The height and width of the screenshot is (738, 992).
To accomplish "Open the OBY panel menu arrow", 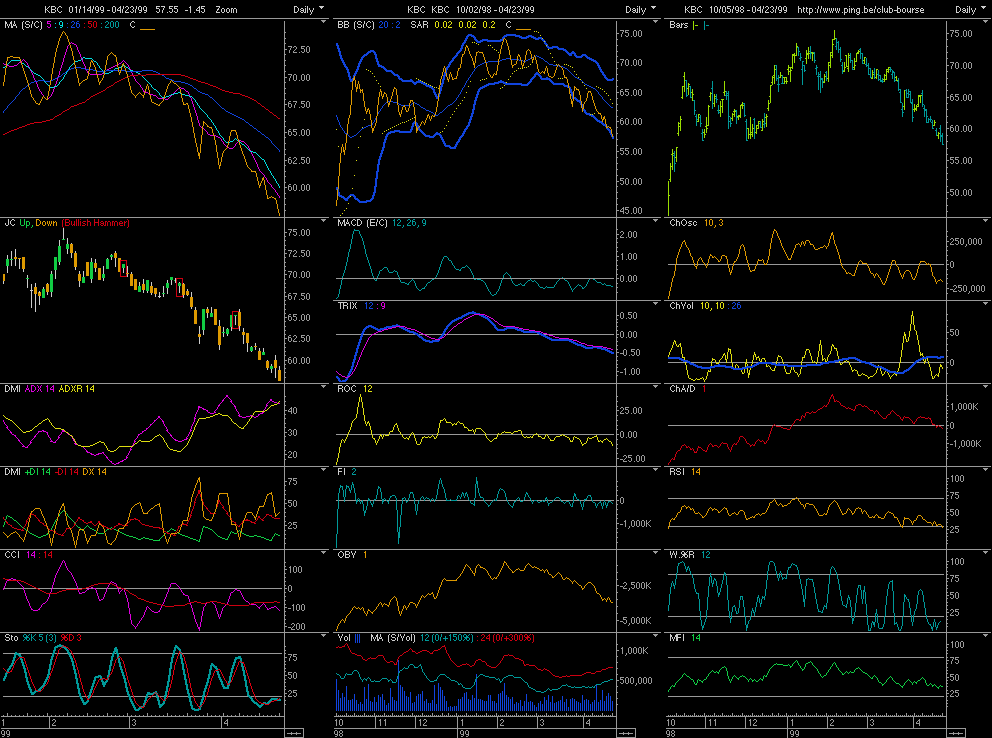I will tap(655, 552).
